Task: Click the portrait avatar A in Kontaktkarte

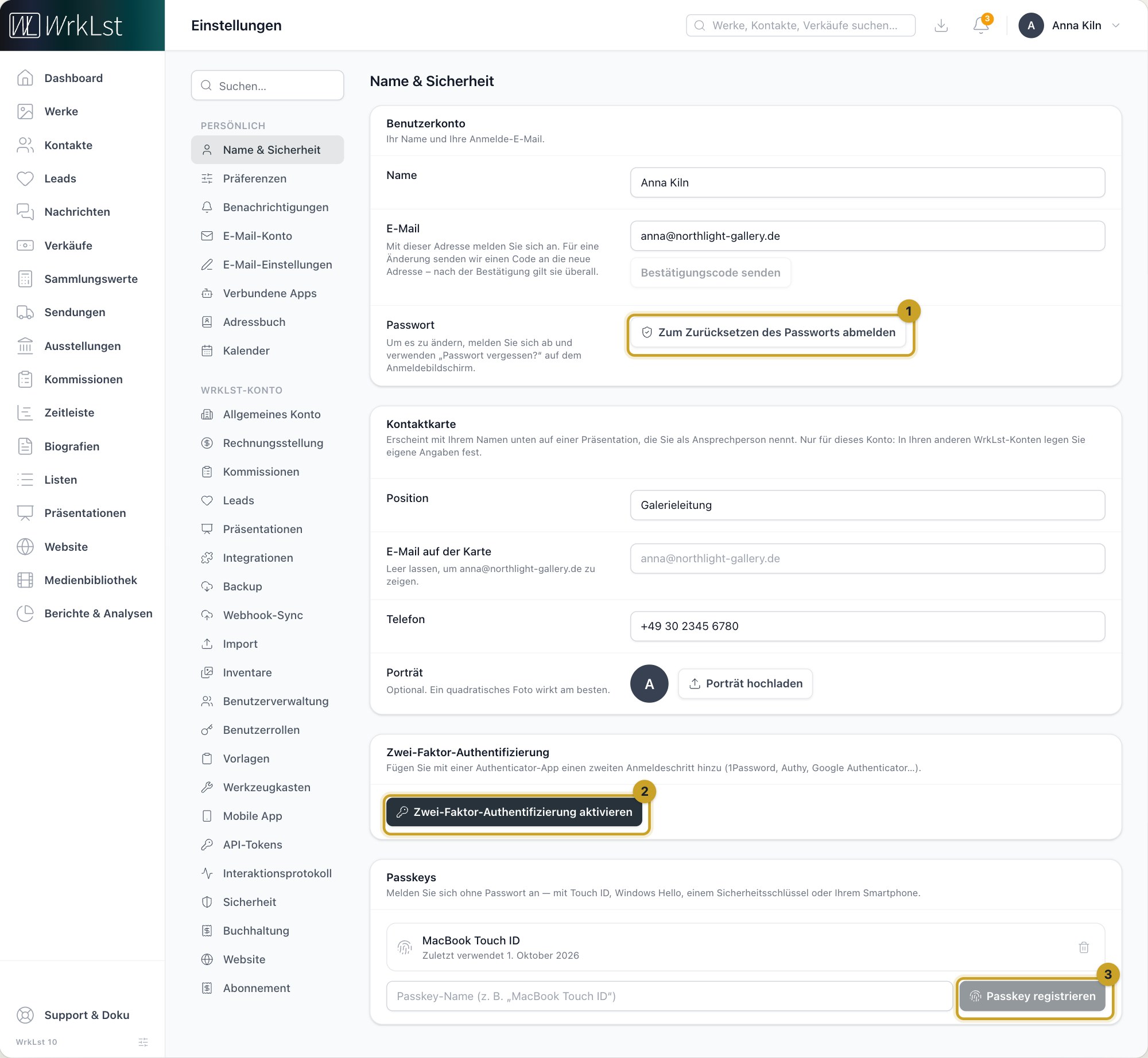Action: pos(649,683)
